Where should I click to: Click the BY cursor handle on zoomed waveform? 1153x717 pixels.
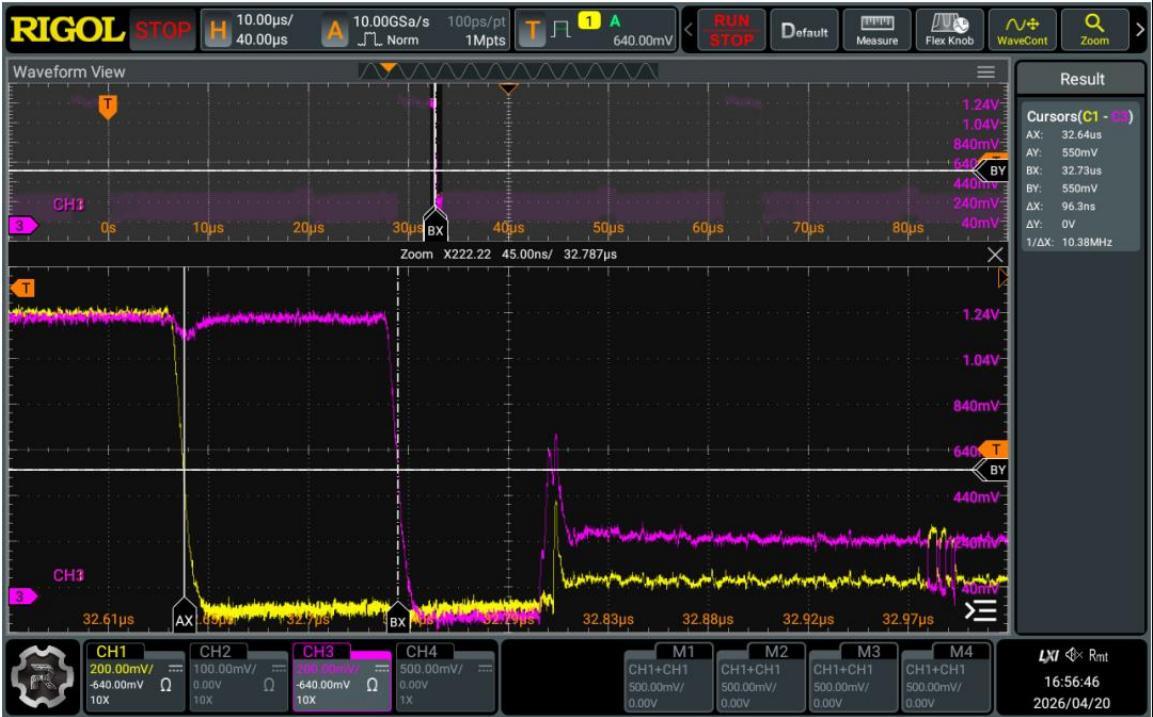coord(993,470)
